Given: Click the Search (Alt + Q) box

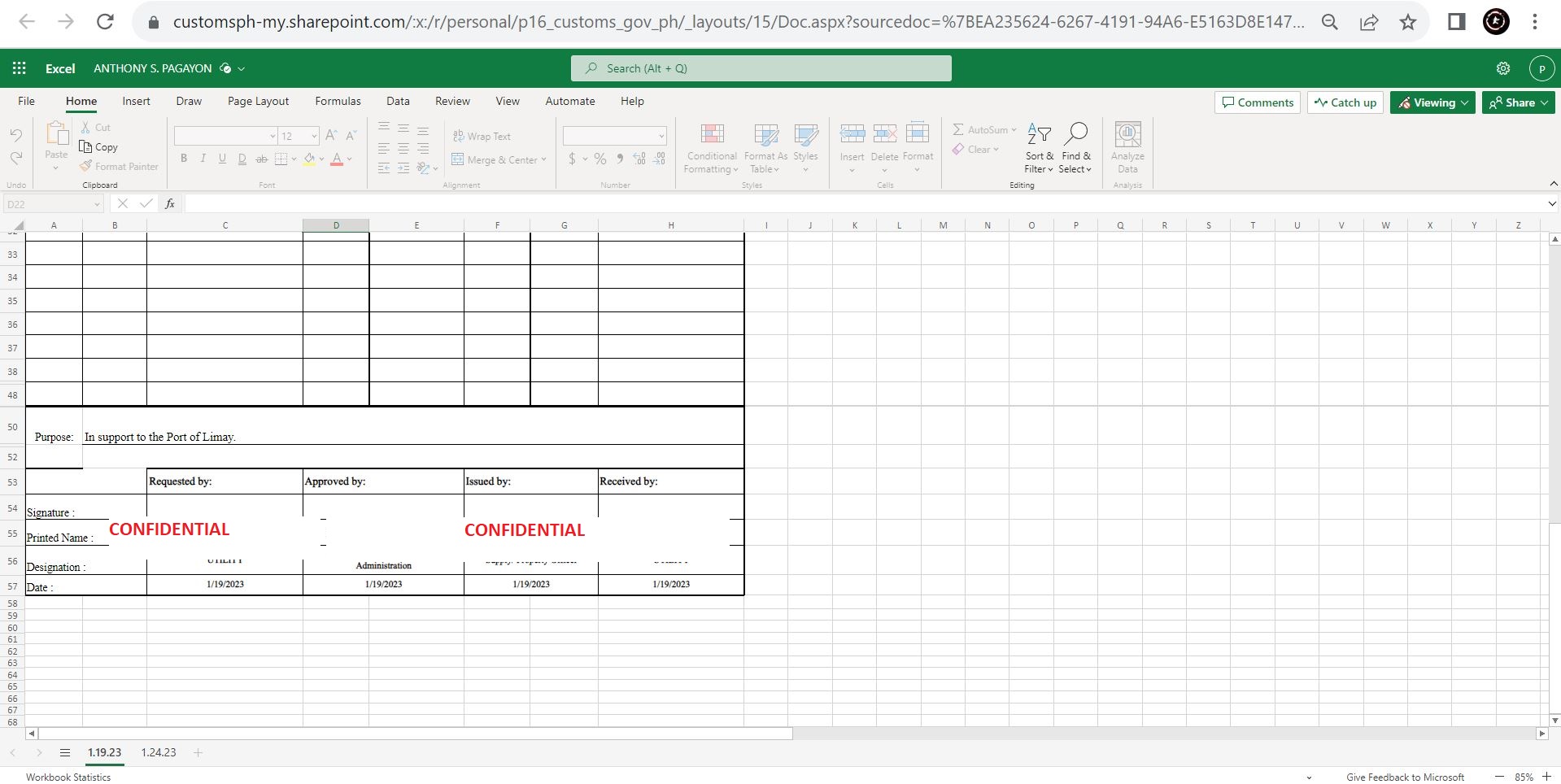Looking at the screenshot, I should (x=761, y=68).
